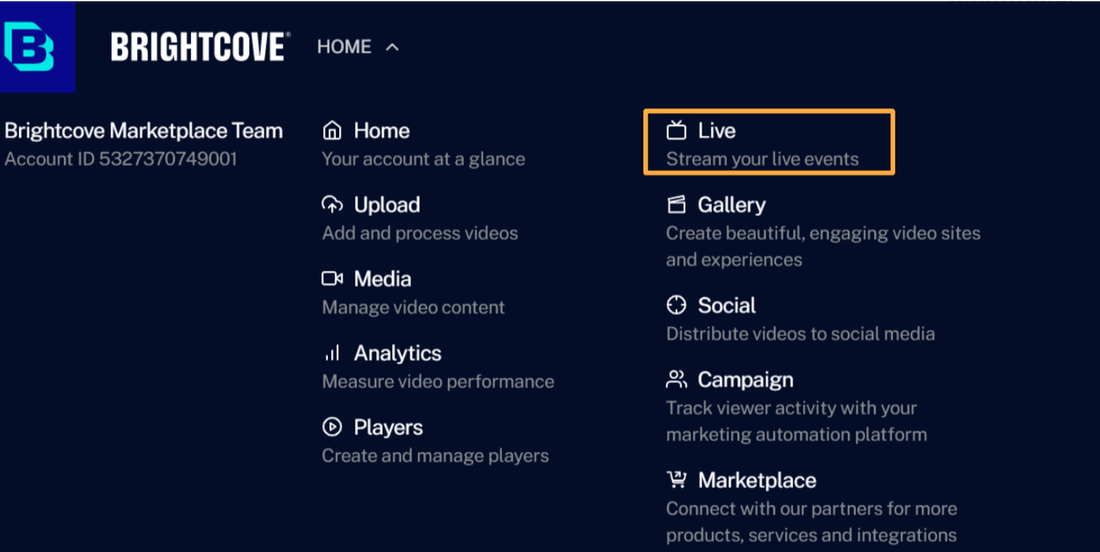Click the BRIGHTCOVE wordmark in the header
Viewport: 1100px width, 552px height.
coord(200,47)
